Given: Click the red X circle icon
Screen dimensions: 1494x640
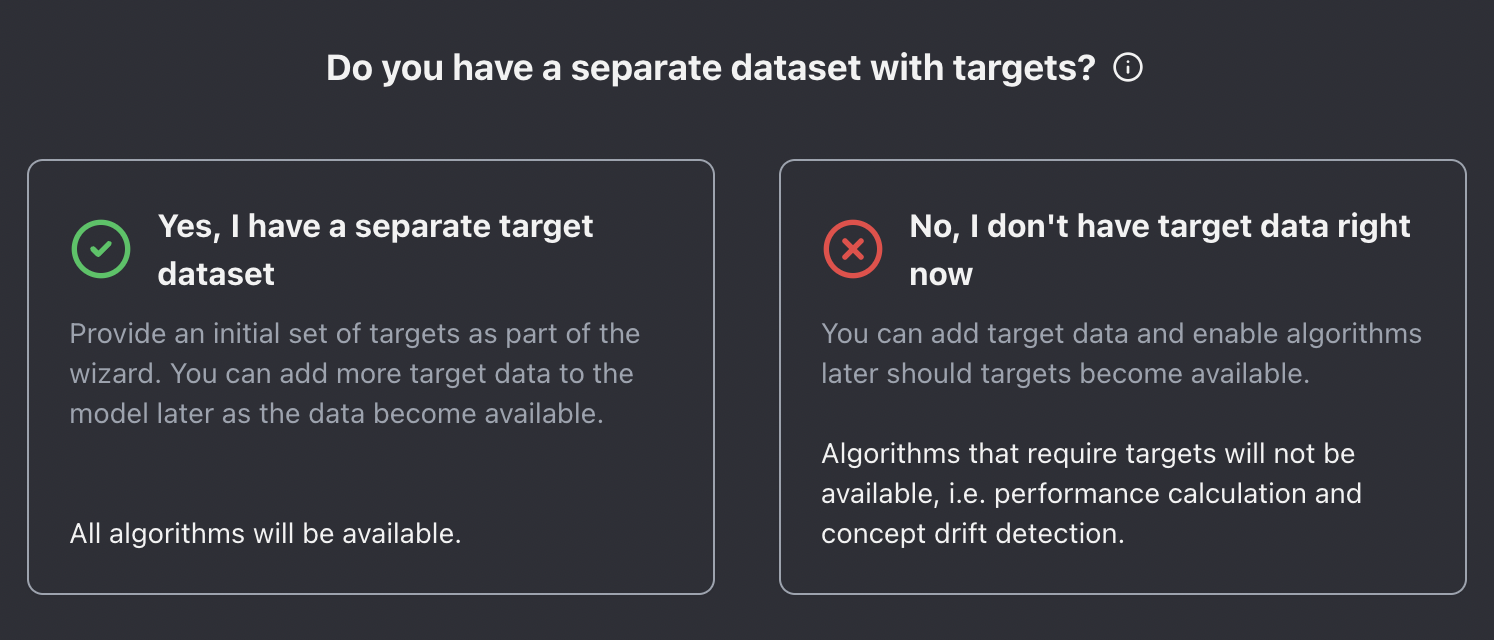Looking at the screenshot, I should 852,249.
